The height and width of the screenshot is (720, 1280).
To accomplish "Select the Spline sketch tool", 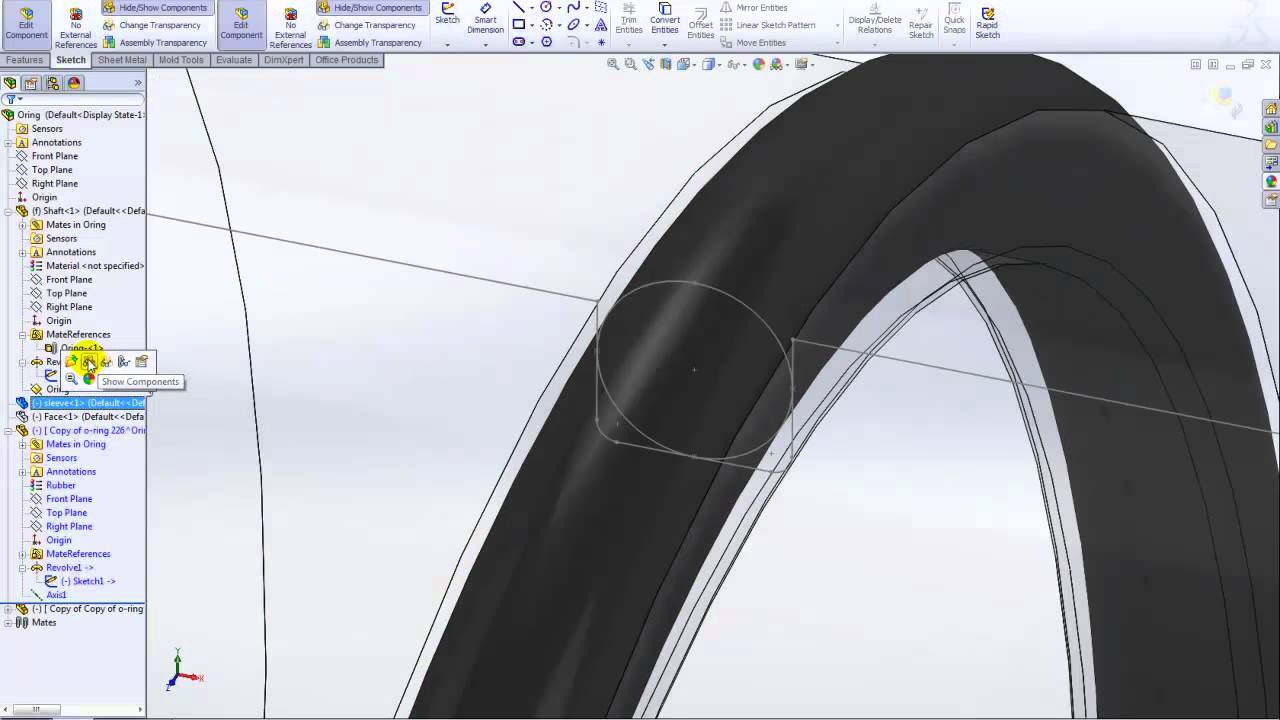I will click(x=573, y=6).
